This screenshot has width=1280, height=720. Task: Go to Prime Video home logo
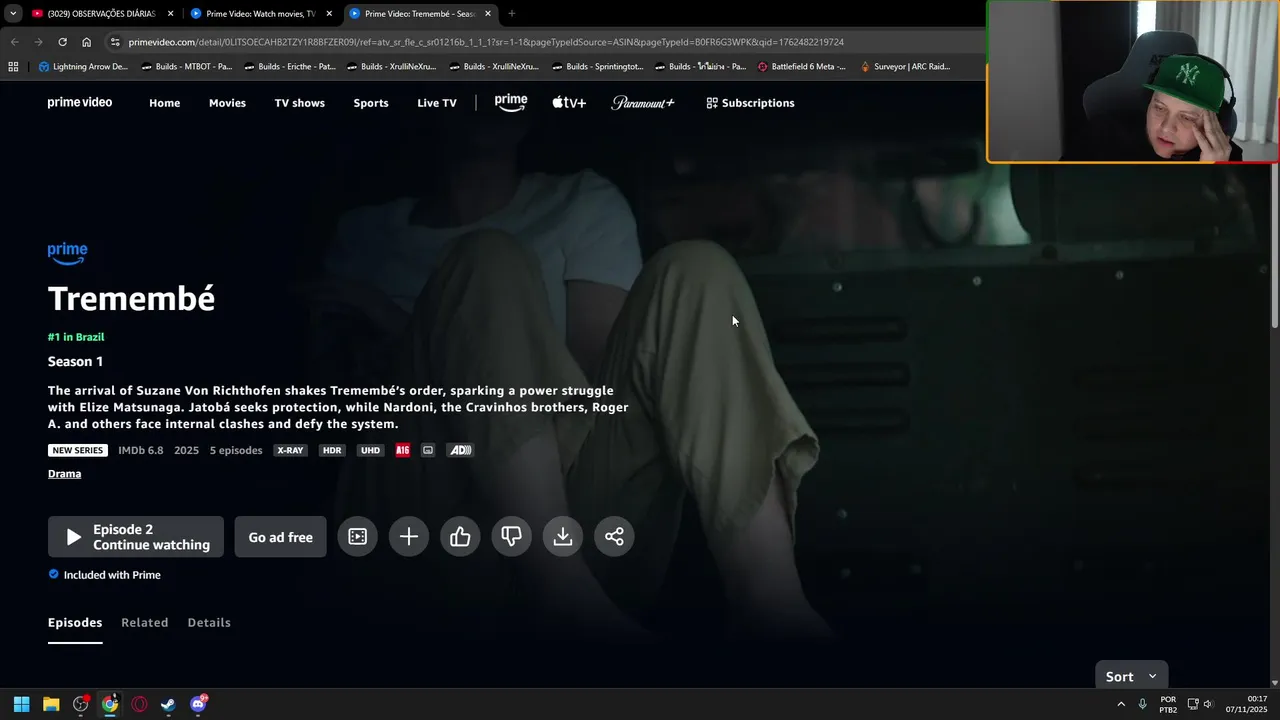pos(80,102)
